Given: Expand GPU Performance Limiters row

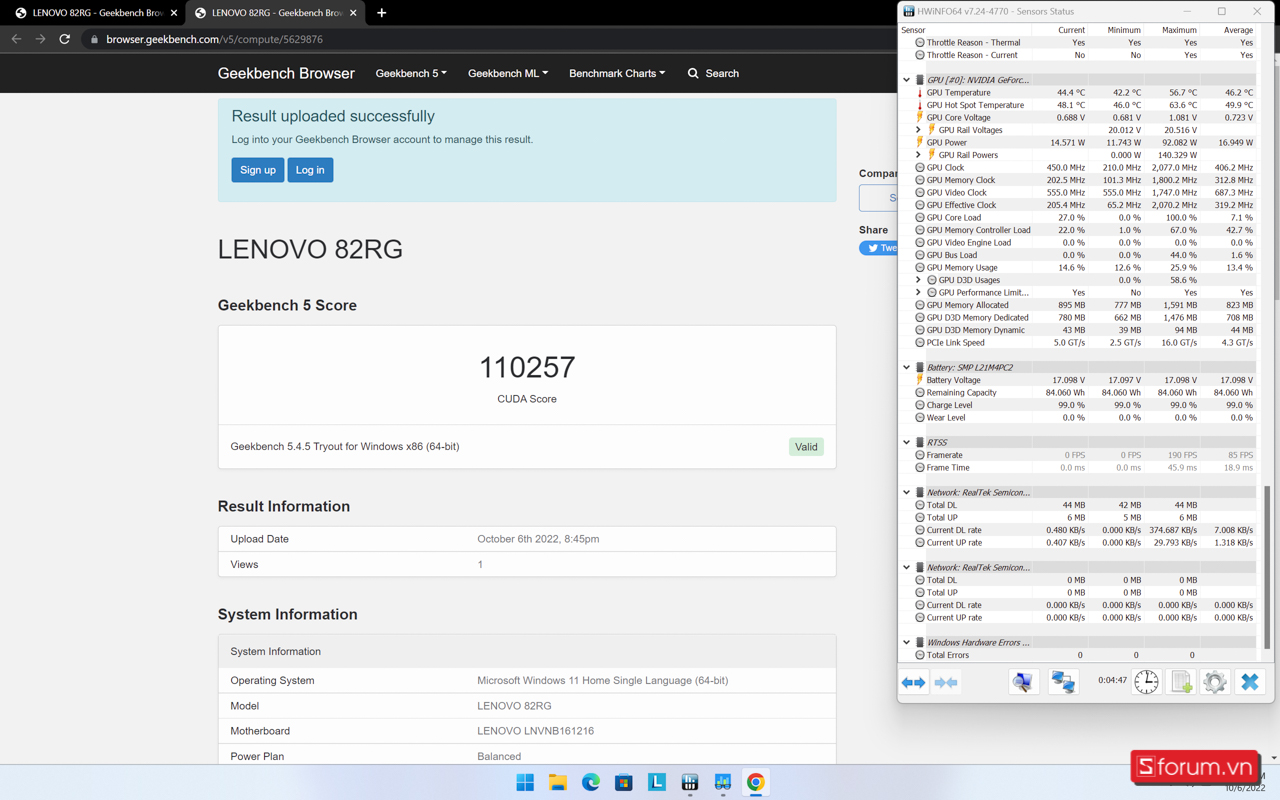Looking at the screenshot, I should tap(919, 293).
